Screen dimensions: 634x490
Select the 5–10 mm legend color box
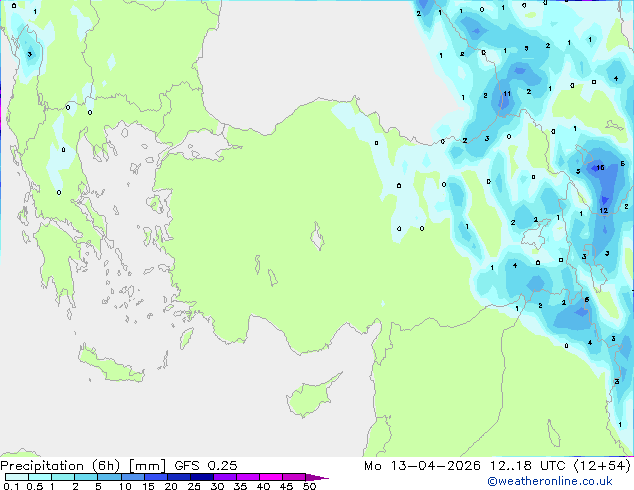(109, 477)
